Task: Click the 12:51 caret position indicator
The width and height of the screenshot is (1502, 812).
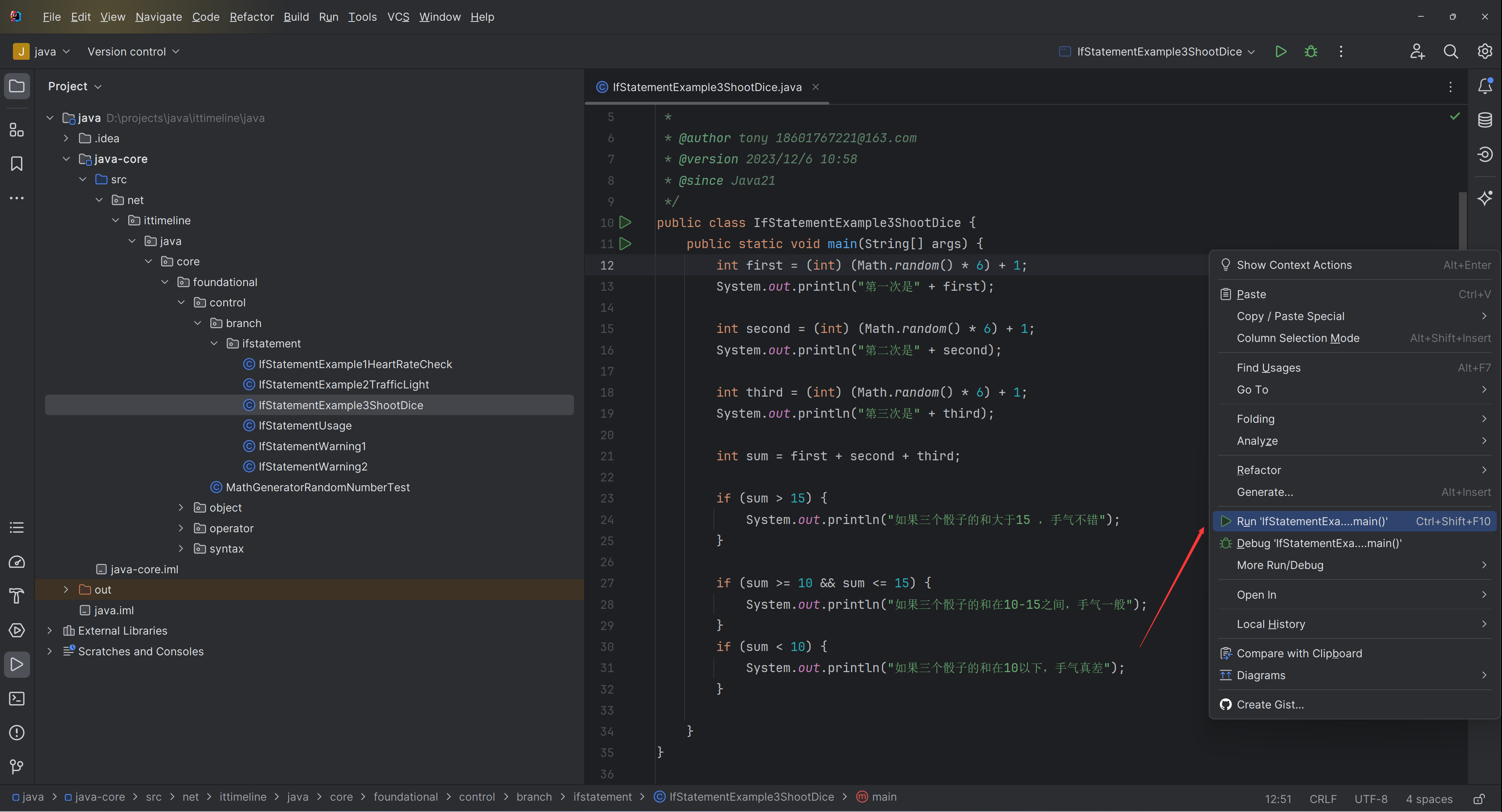Action: (x=1278, y=799)
